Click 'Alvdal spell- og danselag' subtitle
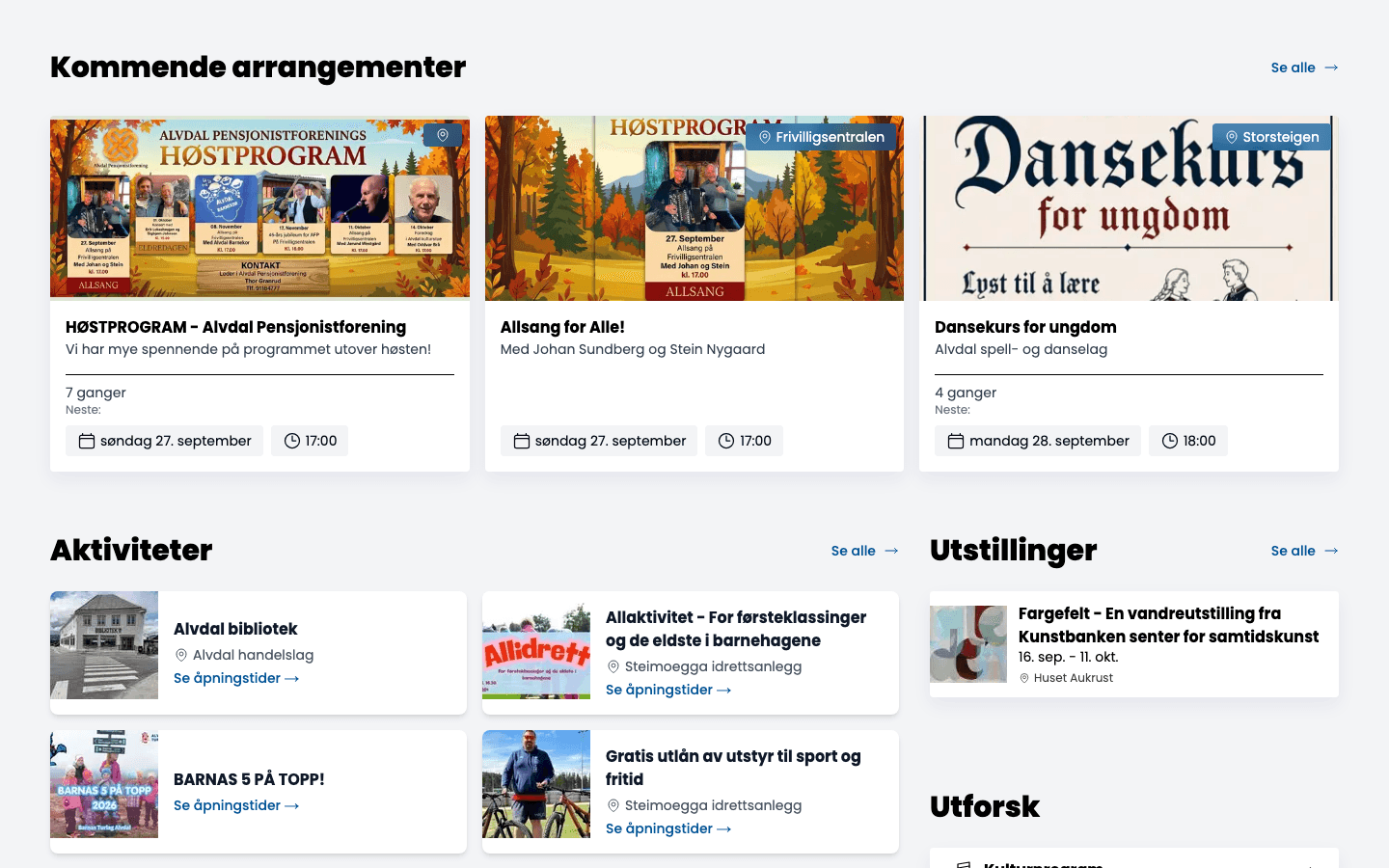The width and height of the screenshot is (1389, 868). tap(1021, 349)
